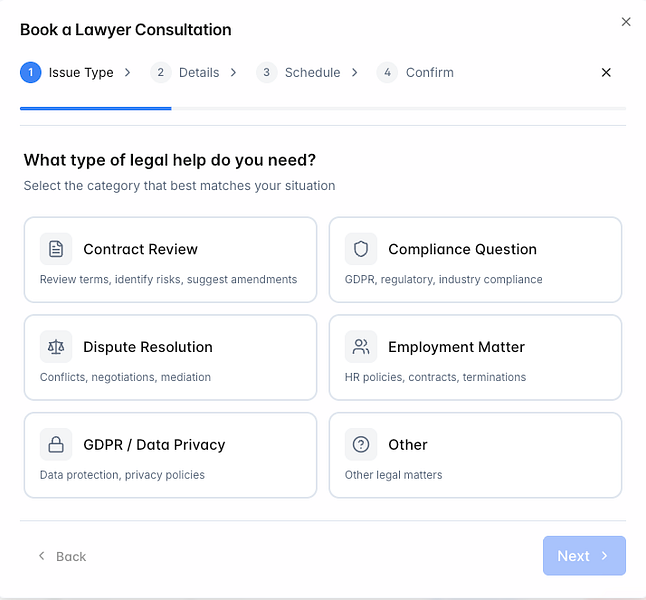Click the document icon on Contract Review
646x600 pixels.
pos(56,249)
